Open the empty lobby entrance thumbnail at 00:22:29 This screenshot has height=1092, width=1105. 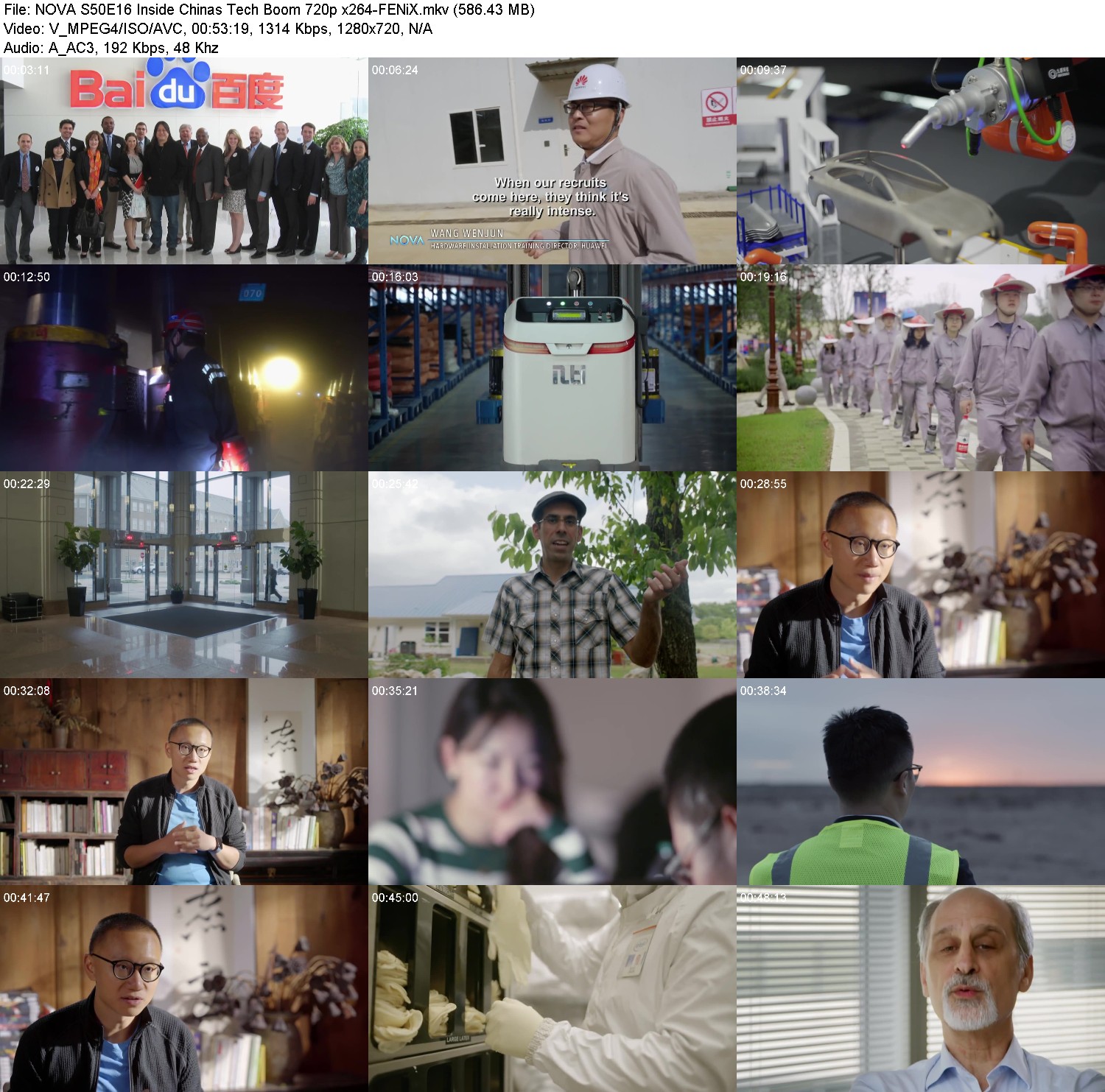click(184, 575)
